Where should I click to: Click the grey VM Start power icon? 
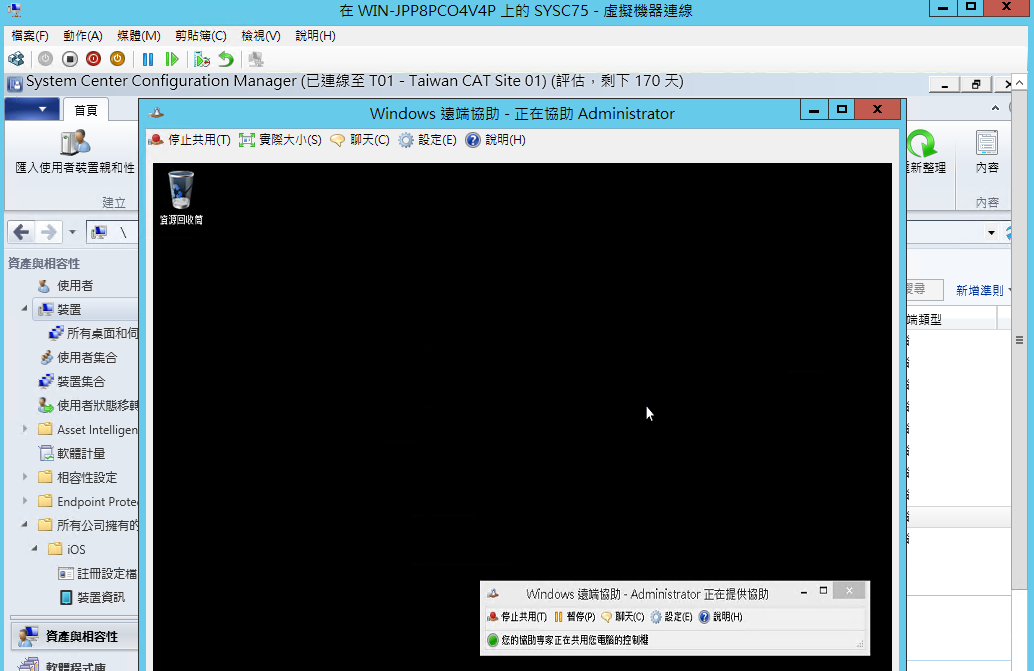pos(45,59)
